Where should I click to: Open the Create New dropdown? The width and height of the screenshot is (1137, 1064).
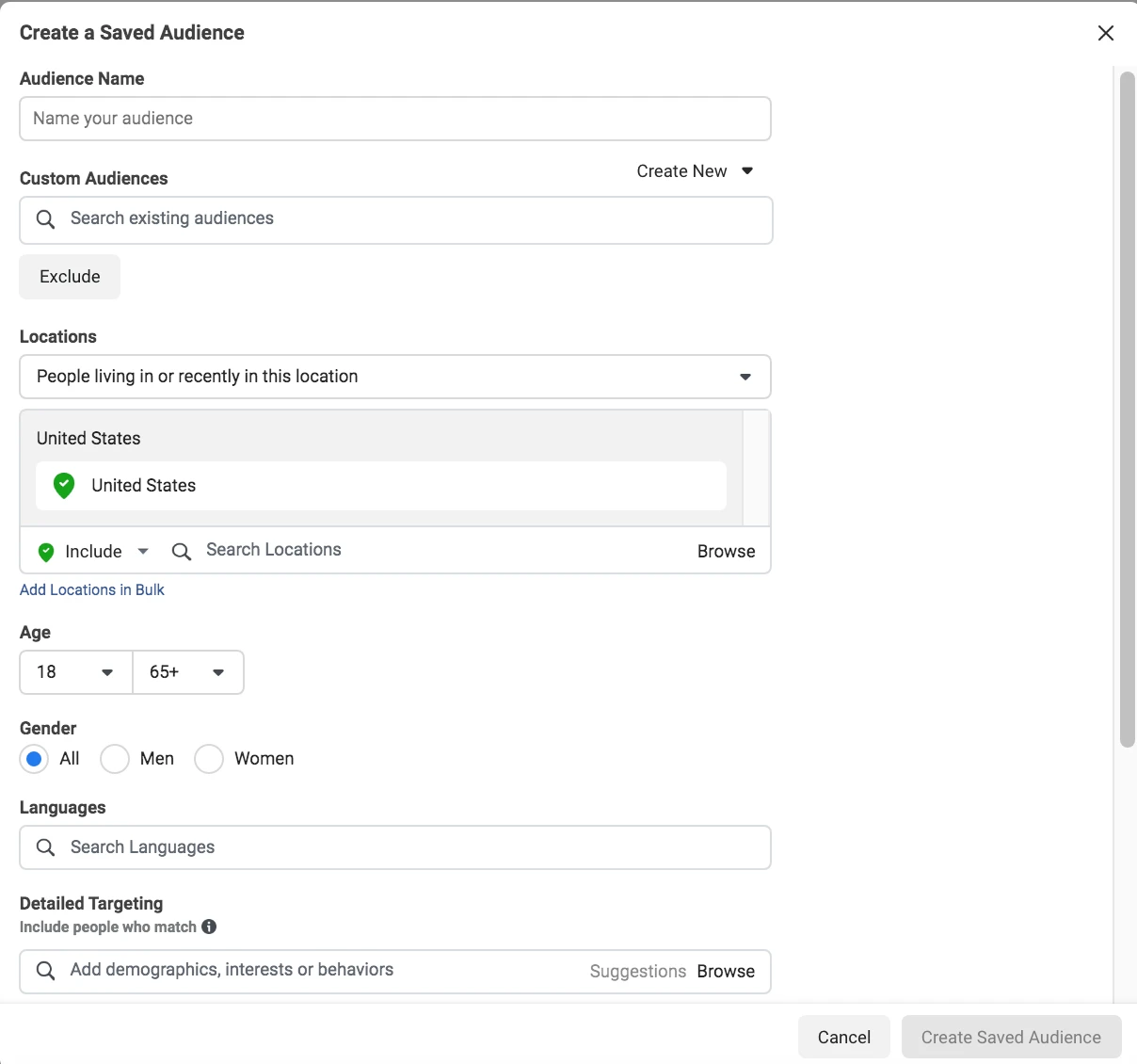click(x=695, y=171)
